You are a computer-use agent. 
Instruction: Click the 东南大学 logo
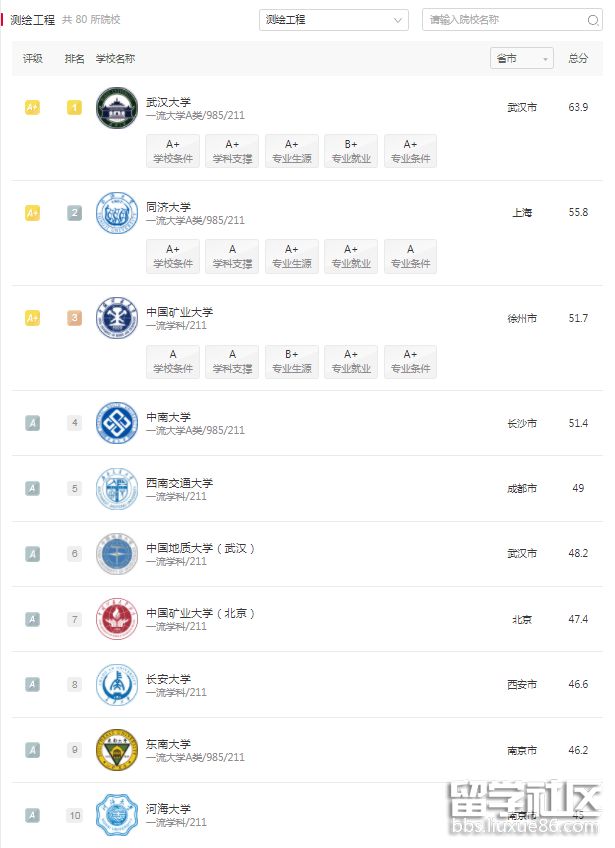pyautogui.click(x=117, y=750)
